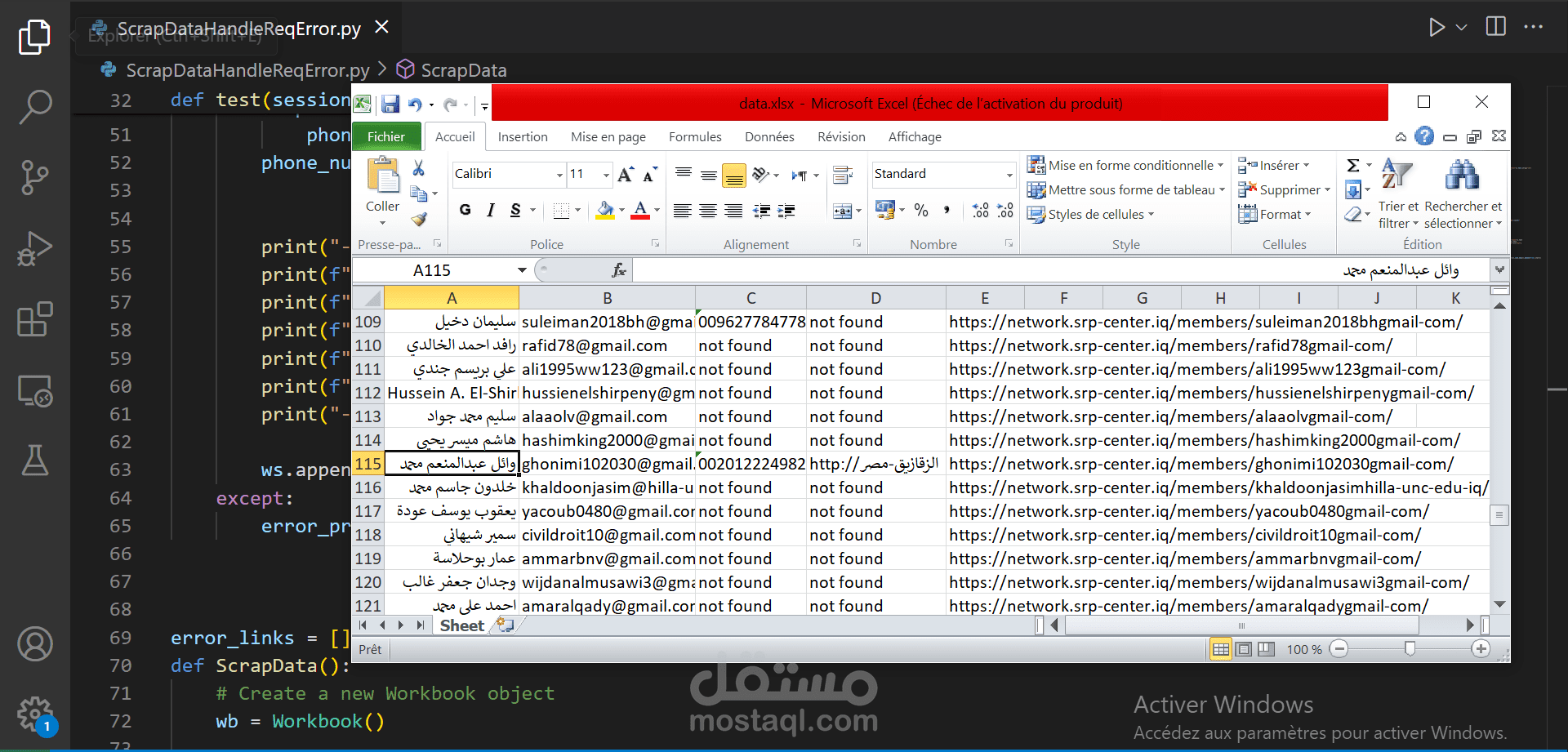
Task: Switch to the Révision tab
Action: tap(841, 136)
